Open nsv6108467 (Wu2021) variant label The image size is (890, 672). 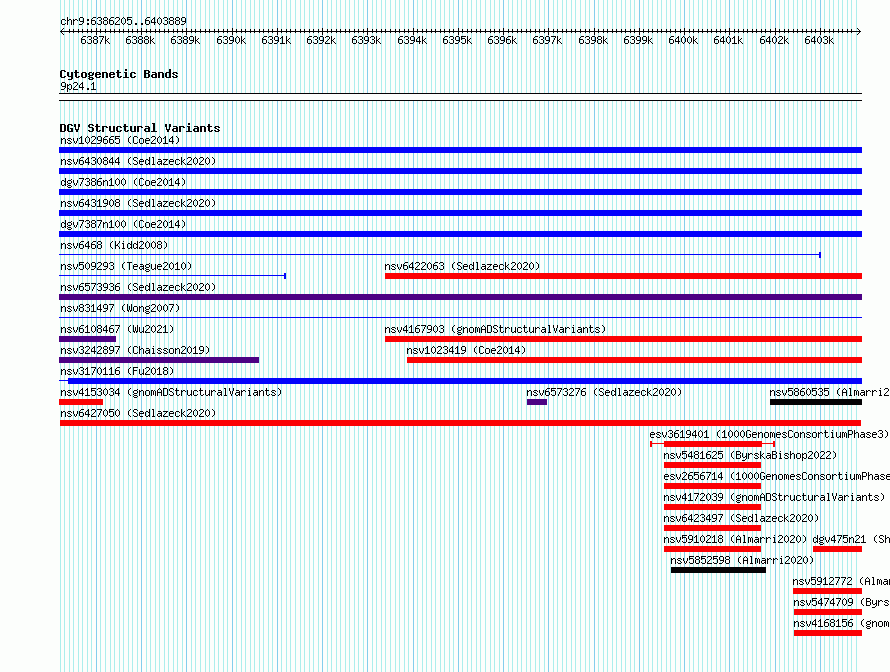coord(117,329)
